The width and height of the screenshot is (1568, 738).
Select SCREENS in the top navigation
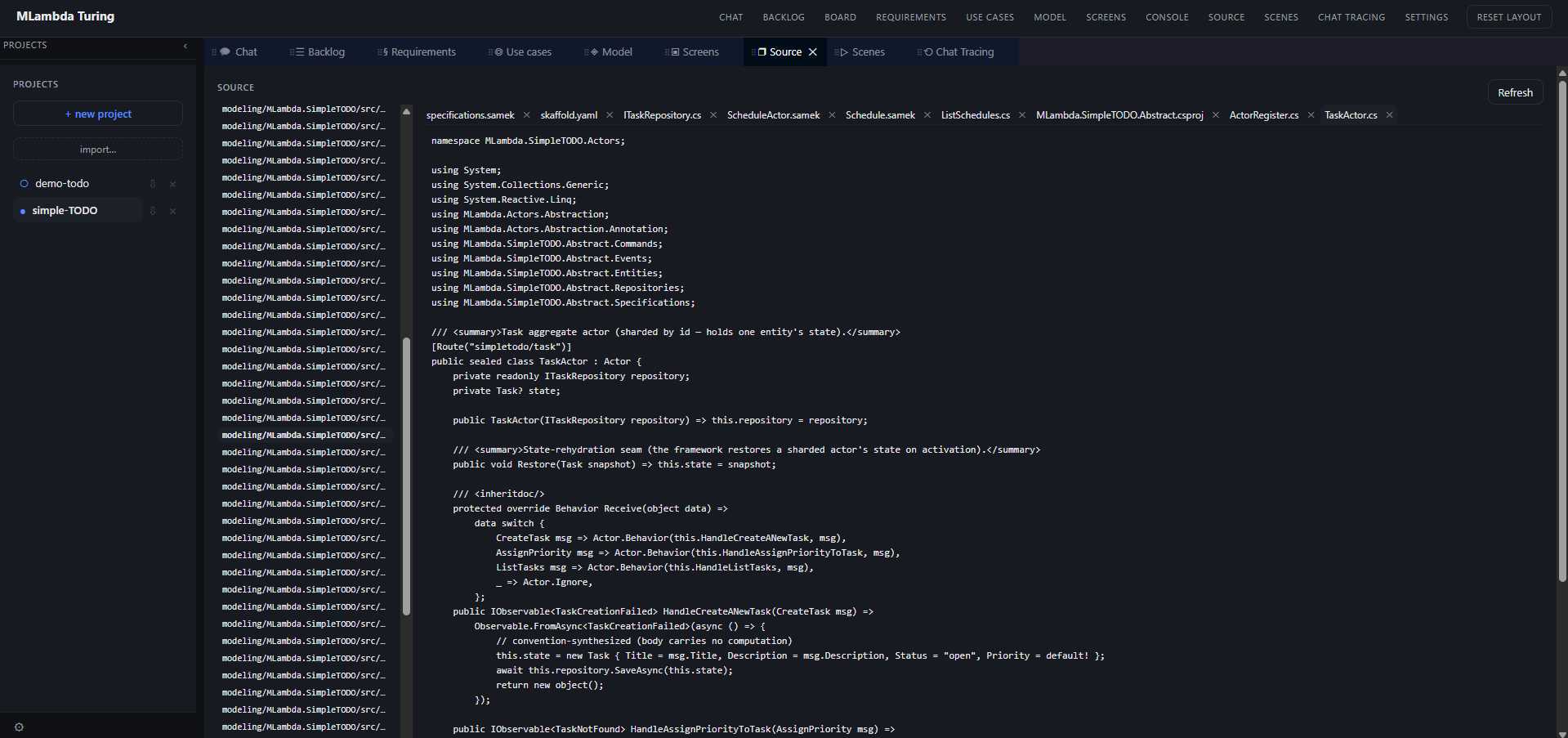[x=1106, y=17]
